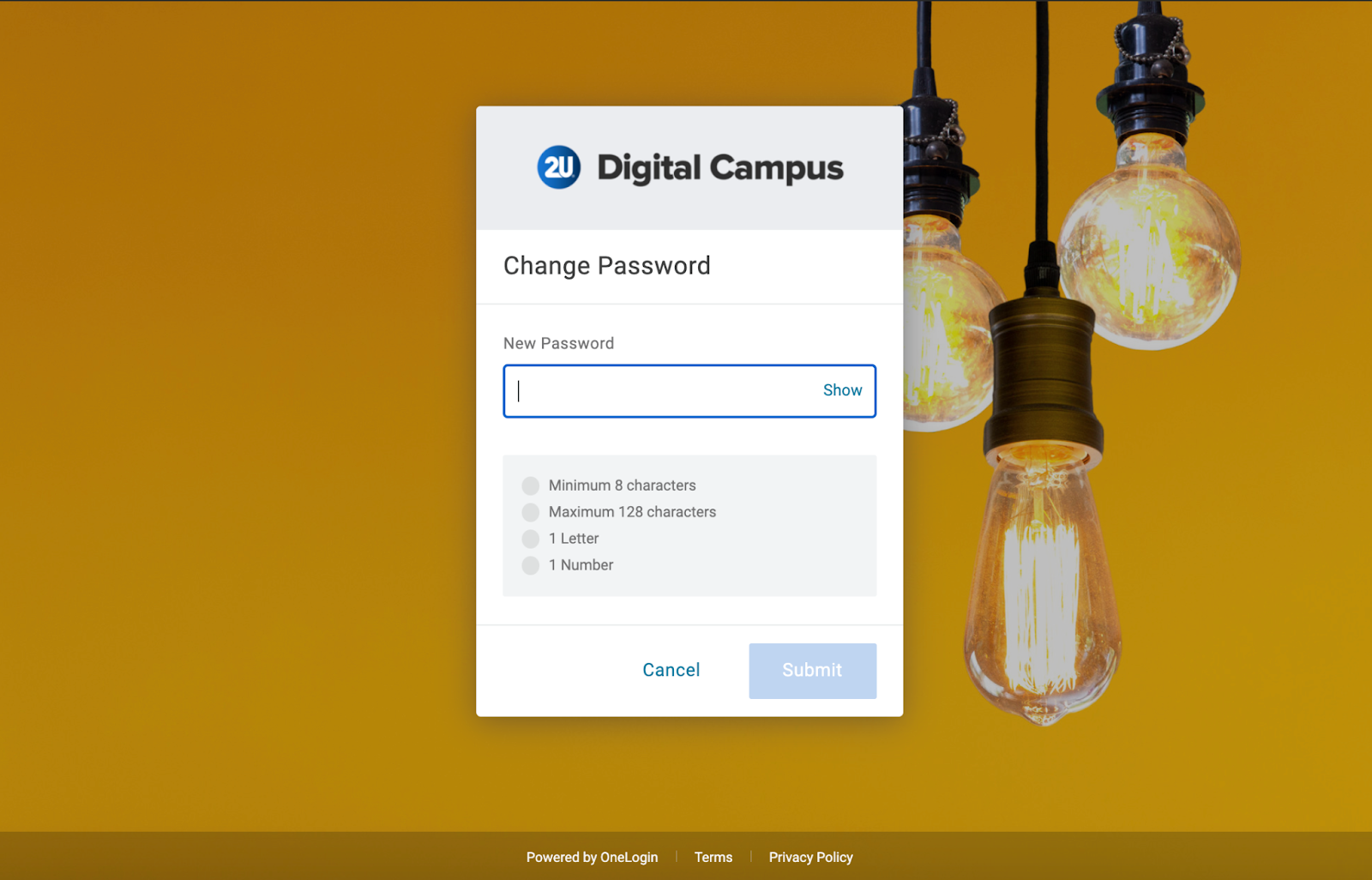
Task: Click the Maximum 128 characters text
Action: (x=632, y=512)
